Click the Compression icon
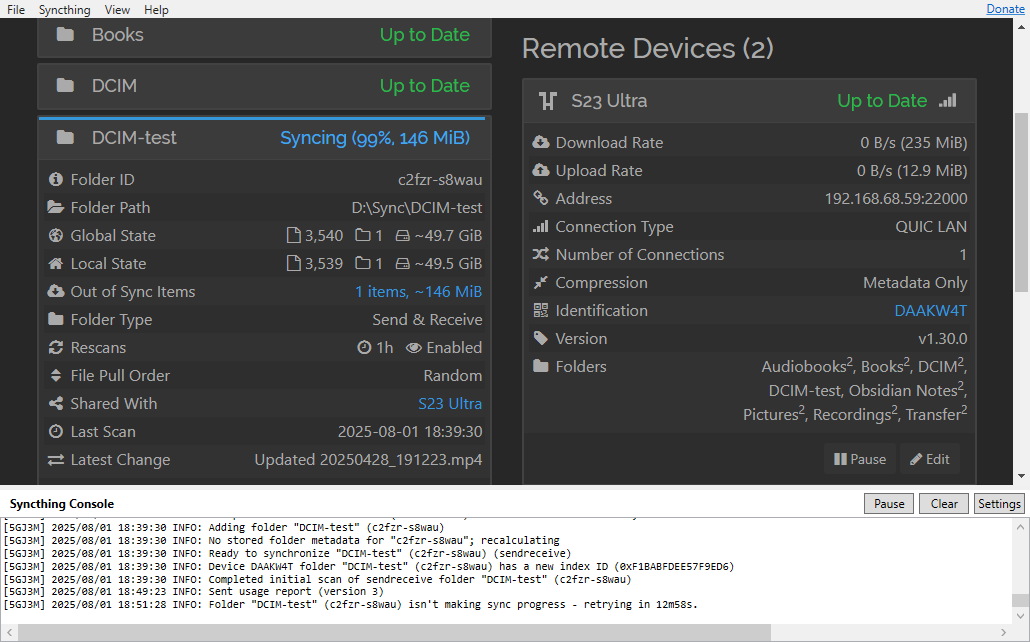Viewport: 1030px width, 642px height. click(541, 282)
